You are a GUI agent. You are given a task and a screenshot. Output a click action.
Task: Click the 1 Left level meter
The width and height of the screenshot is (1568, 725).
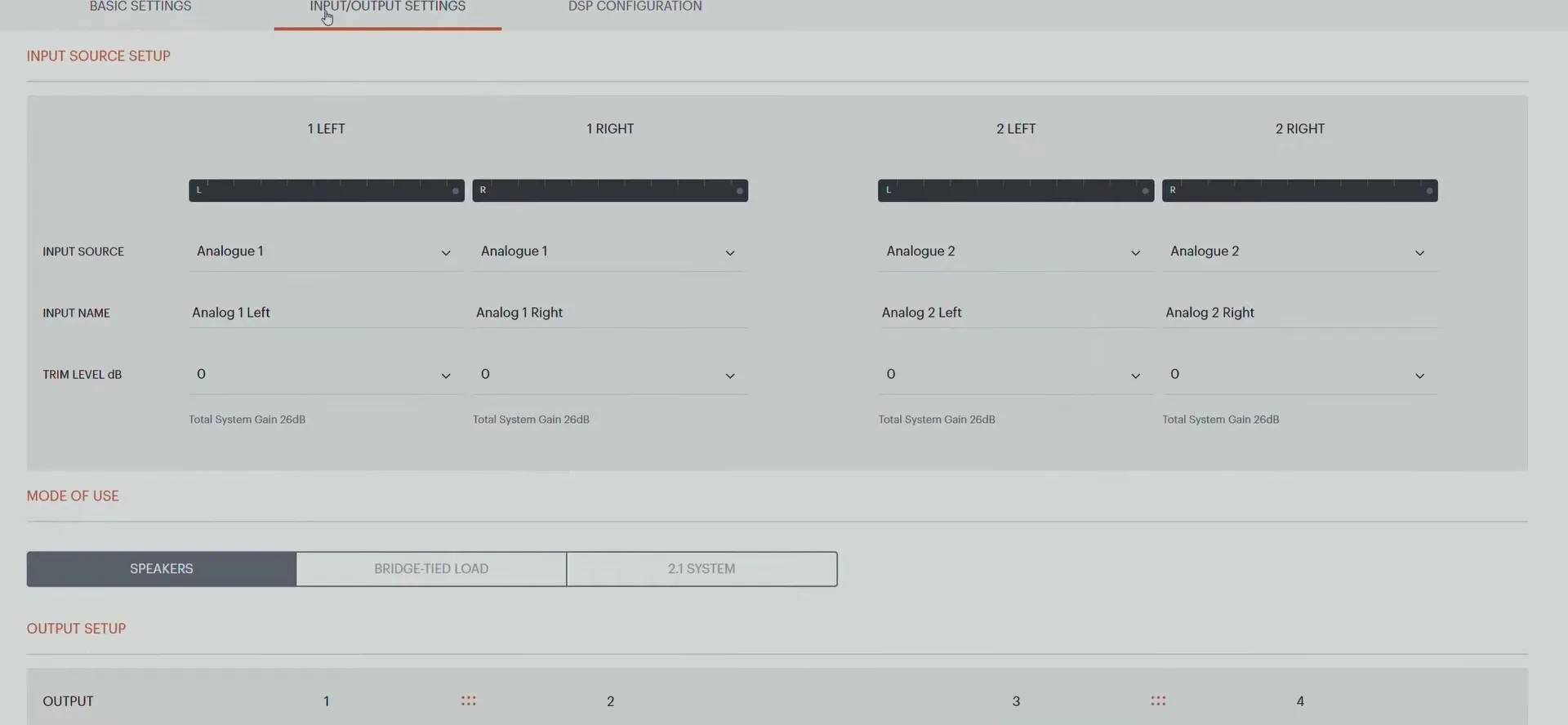click(327, 190)
